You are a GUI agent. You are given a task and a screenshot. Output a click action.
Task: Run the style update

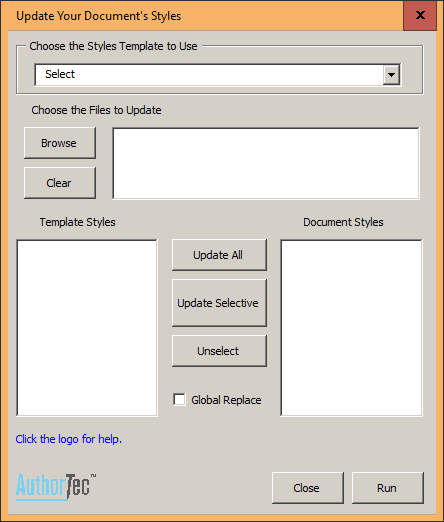click(x=388, y=488)
